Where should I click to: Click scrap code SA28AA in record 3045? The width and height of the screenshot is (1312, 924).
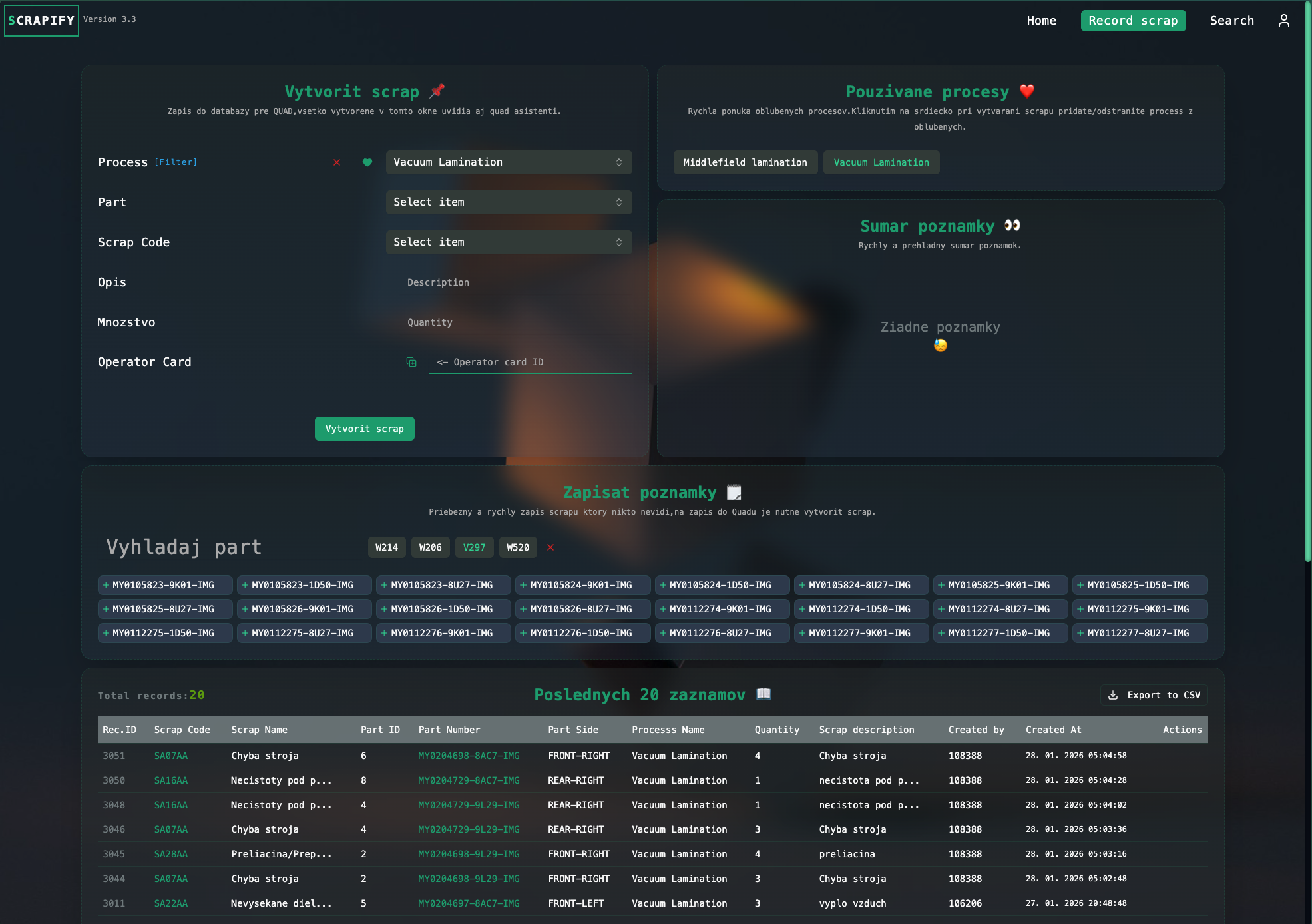coord(171,854)
